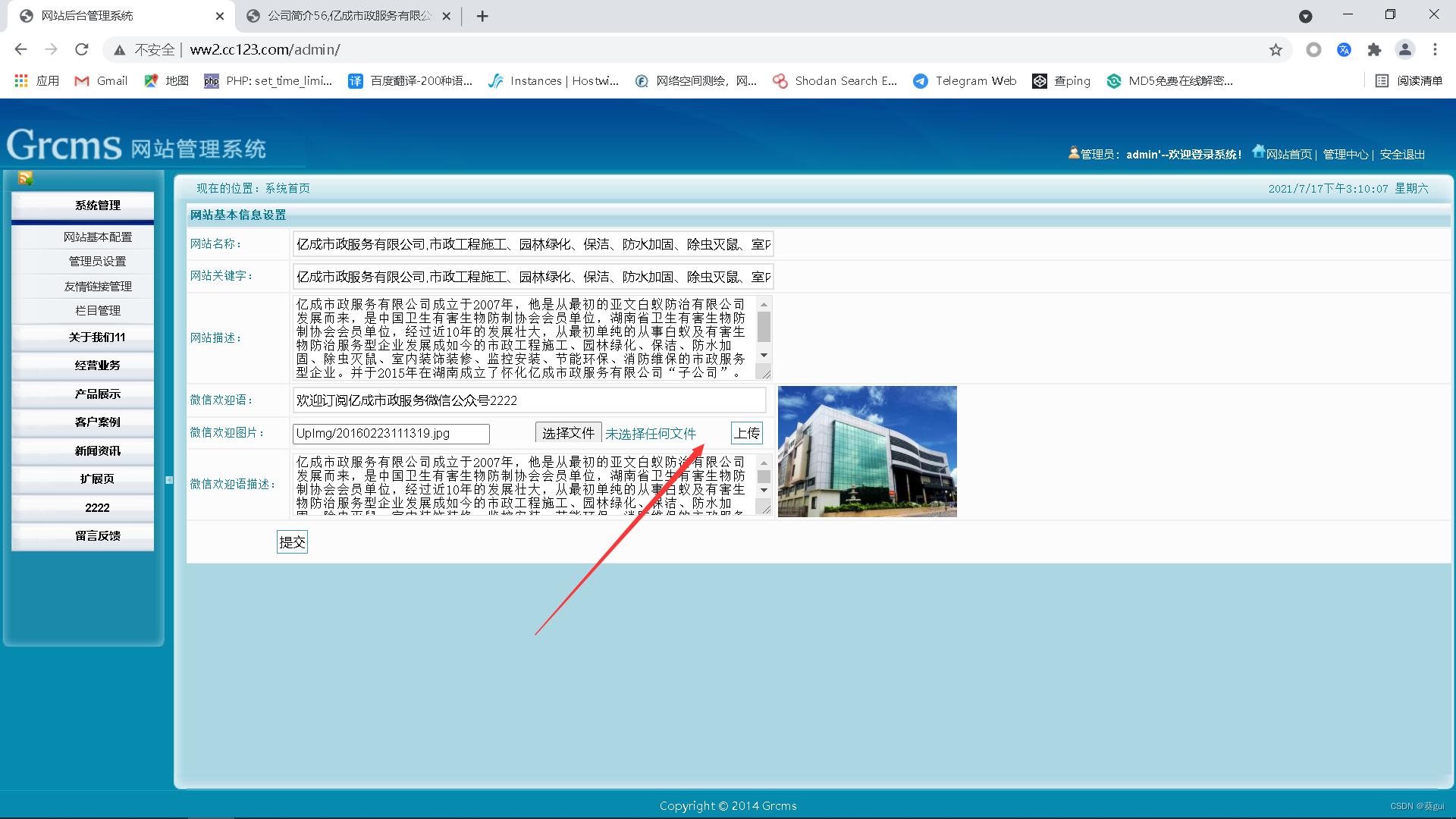1456x819 pixels.
Task: Click the RSS icon above the sidebar
Action: [25, 178]
